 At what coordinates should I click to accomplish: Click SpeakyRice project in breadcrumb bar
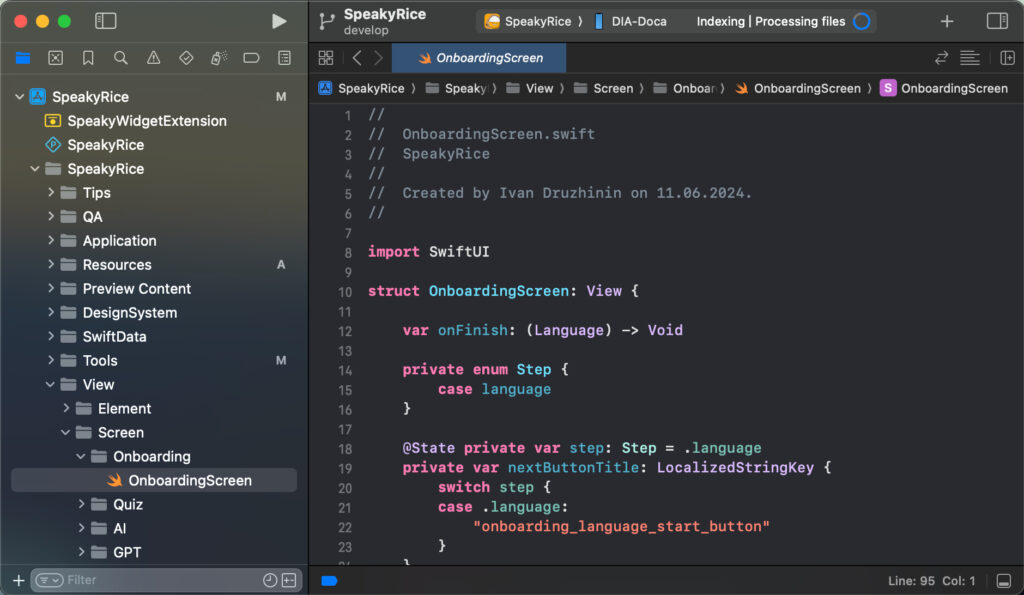(x=362, y=88)
